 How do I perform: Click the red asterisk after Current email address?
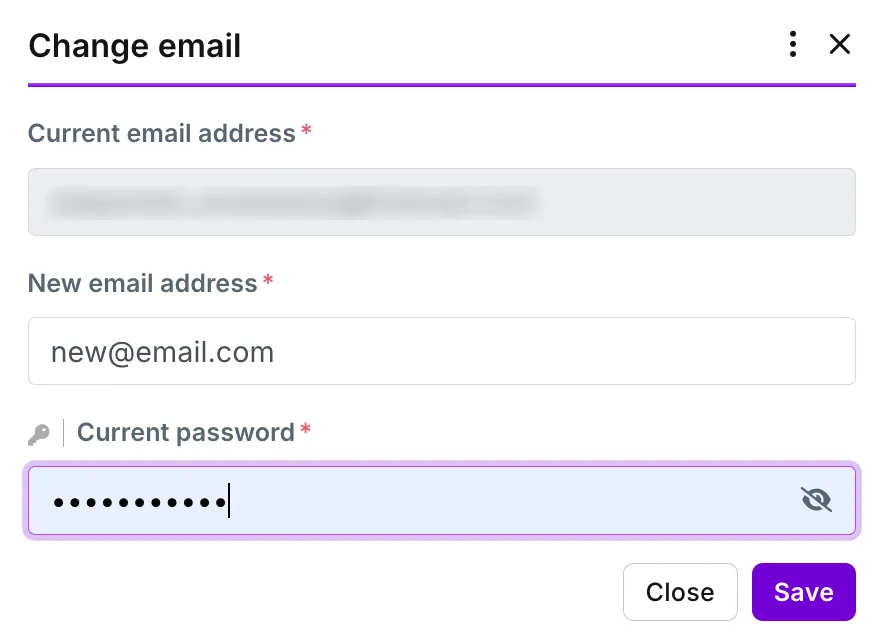tap(306, 131)
